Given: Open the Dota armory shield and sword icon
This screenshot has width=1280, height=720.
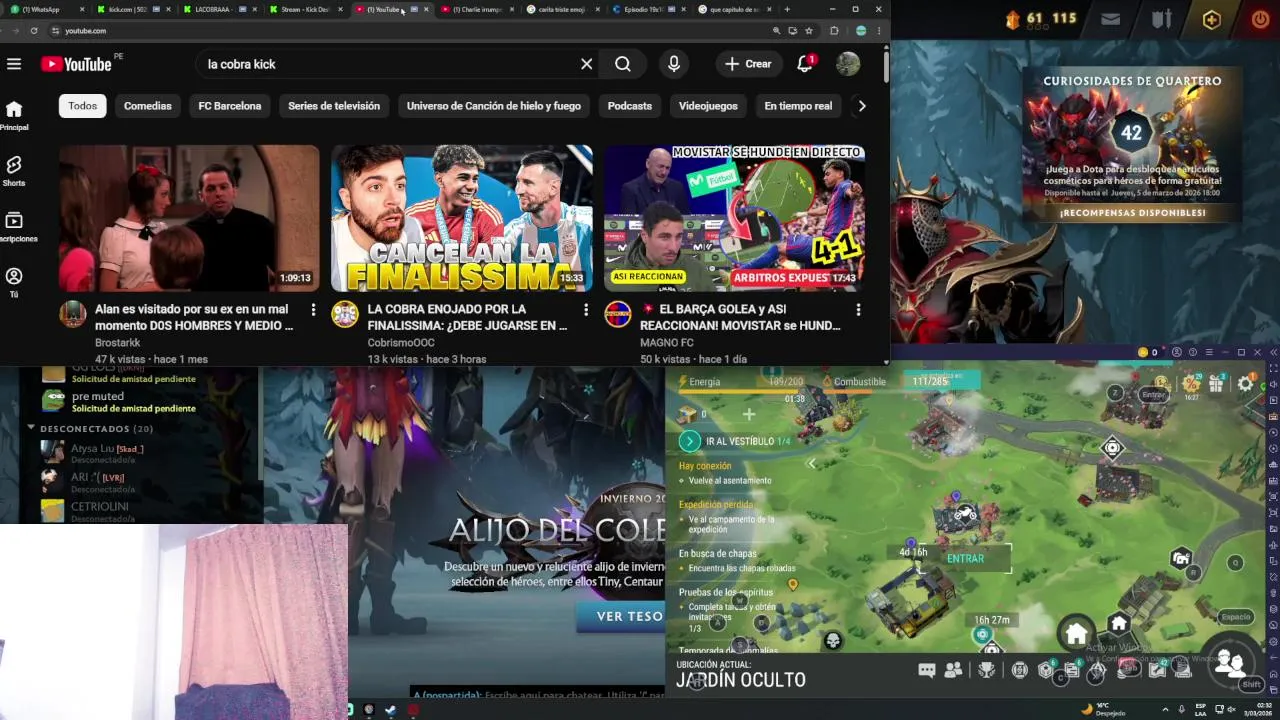Looking at the screenshot, I should pyautogui.click(x=1161, y=18).
